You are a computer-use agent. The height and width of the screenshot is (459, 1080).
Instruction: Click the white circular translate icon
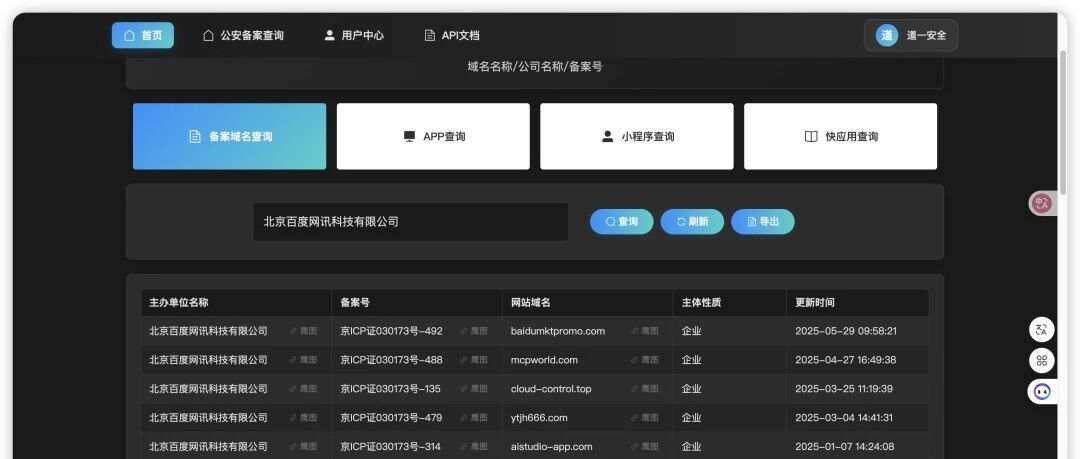click(x=1041, y=329)
